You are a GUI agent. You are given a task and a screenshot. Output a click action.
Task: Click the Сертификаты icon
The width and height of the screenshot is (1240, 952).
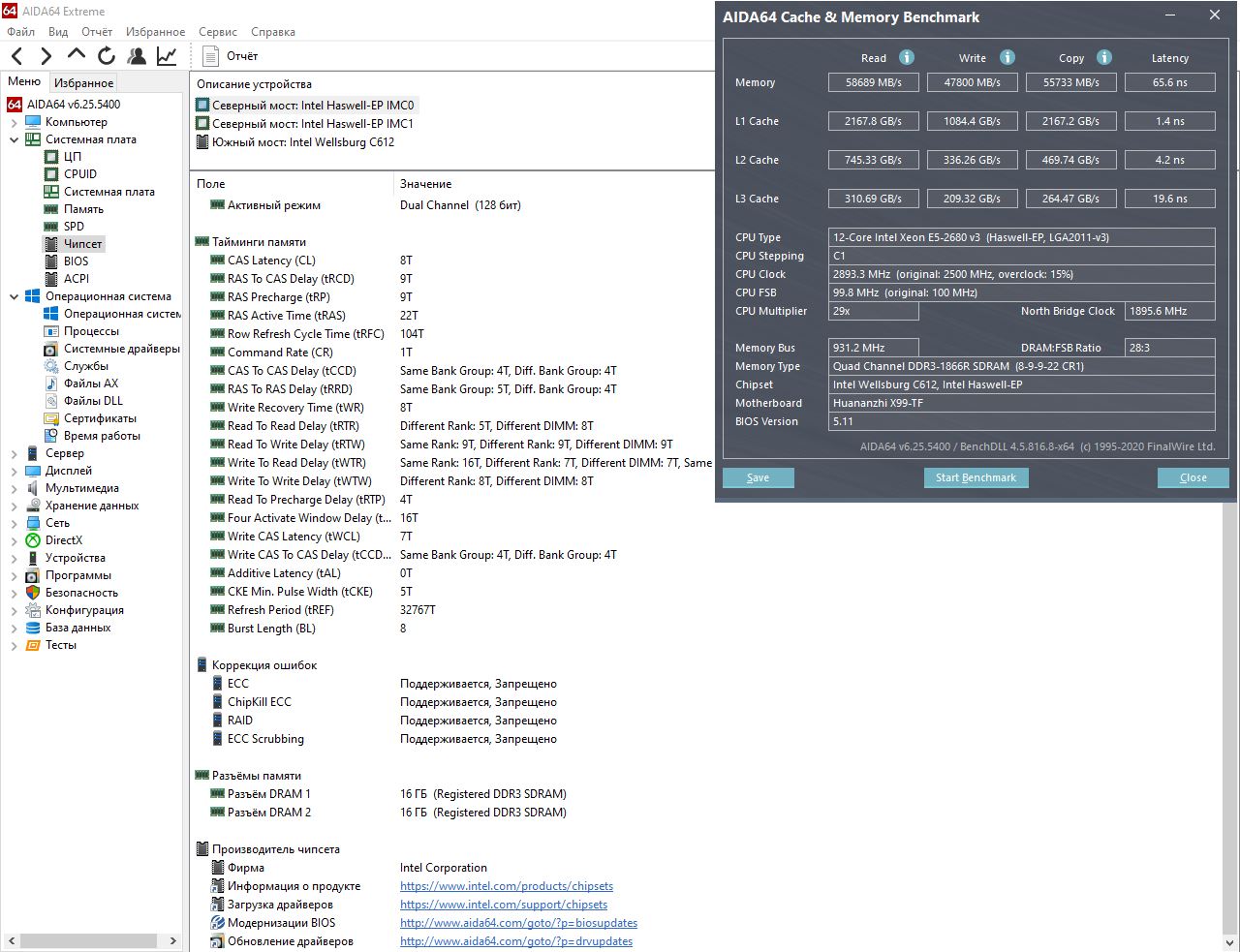coord(51,418)
